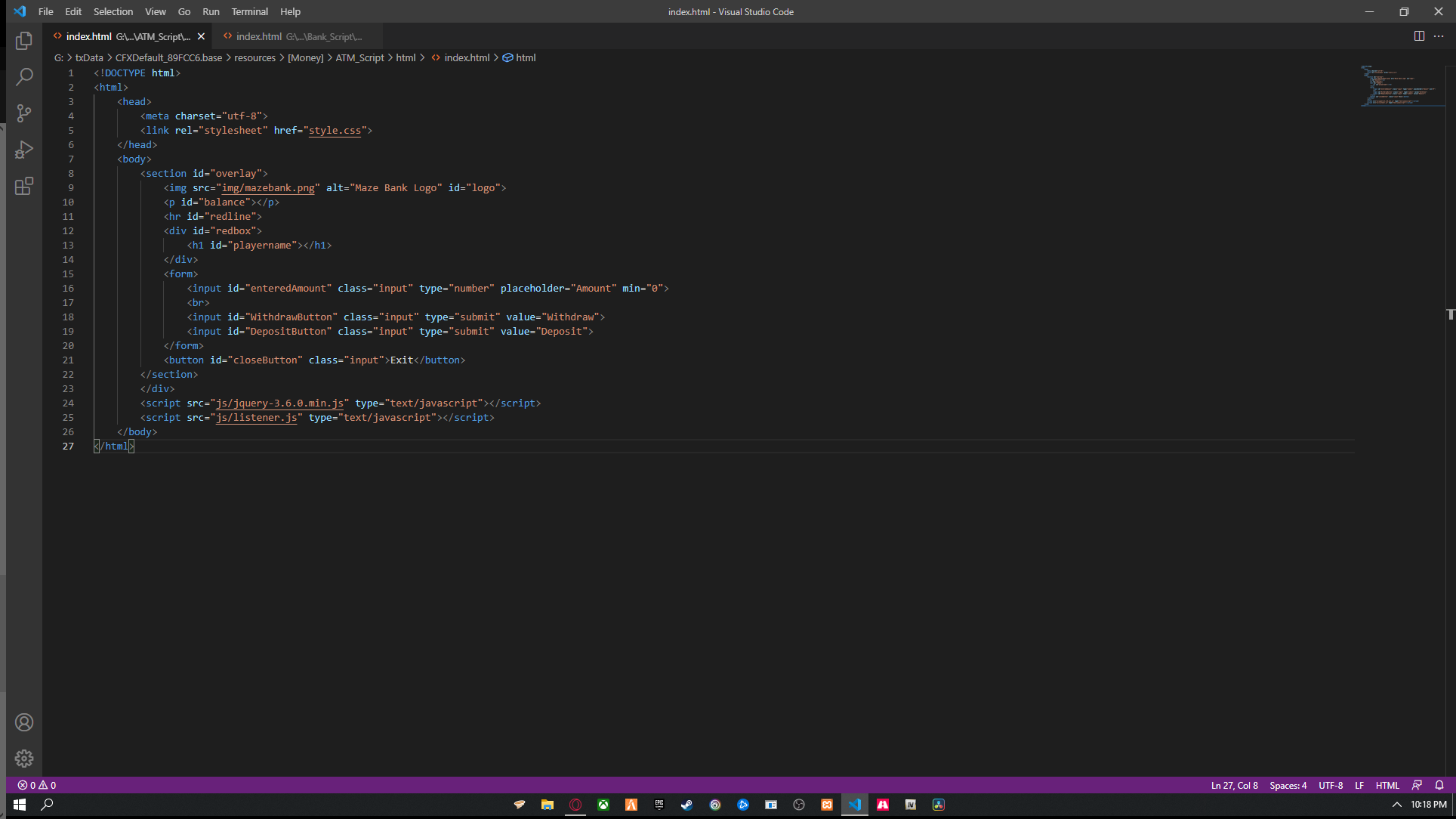The image size is (1456, 819).
Task: Open the Manage gear menu
Action: [24, 759]
